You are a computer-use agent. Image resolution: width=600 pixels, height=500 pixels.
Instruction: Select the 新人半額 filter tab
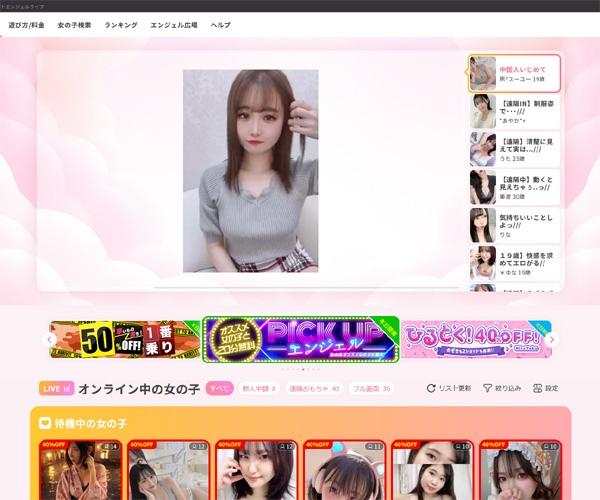pyautogui.click(x=259, y=388)
